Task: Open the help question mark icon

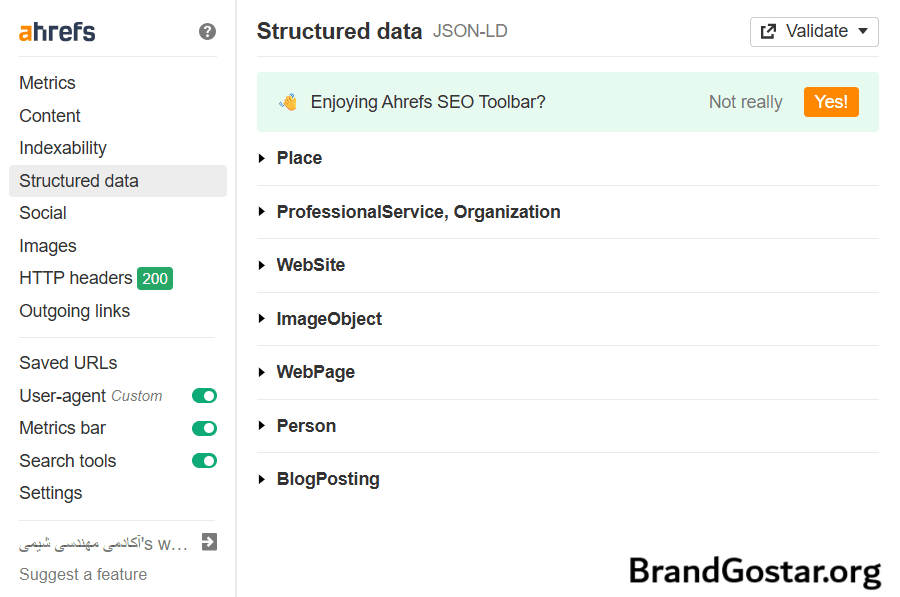Action: click(x=207, y=32)
